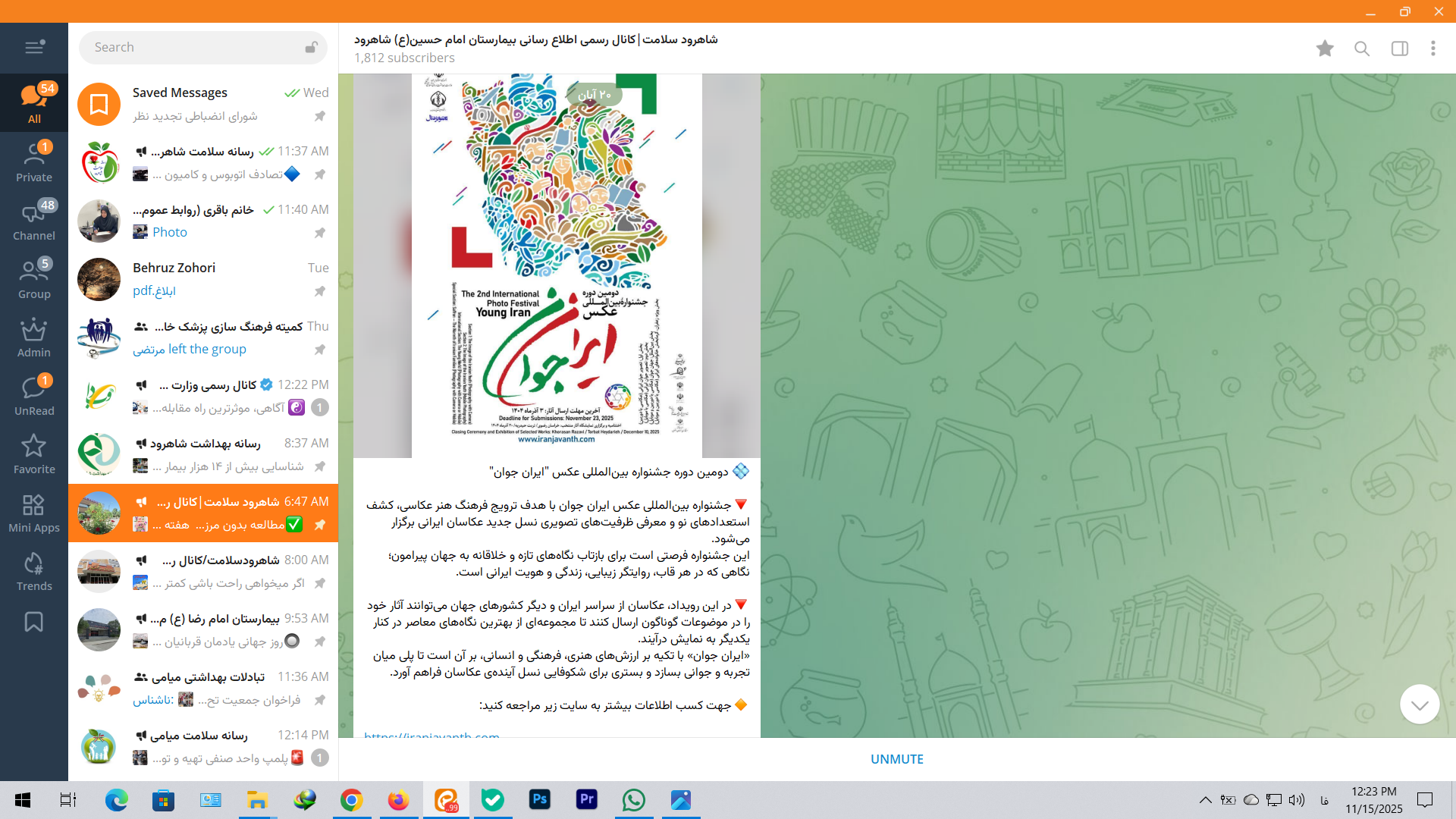Image resolution: width=1456 pixels, height=819 pixels.
Task: Click UNMUTE at the bottom
Action: tap(896, 759)
